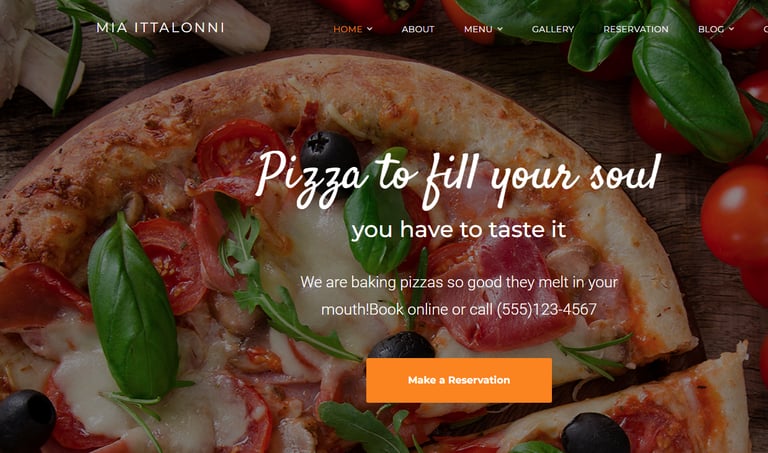Click the 'you have to taste it' subheading
The image size is (768, 453).
click(x=459, y=229)
